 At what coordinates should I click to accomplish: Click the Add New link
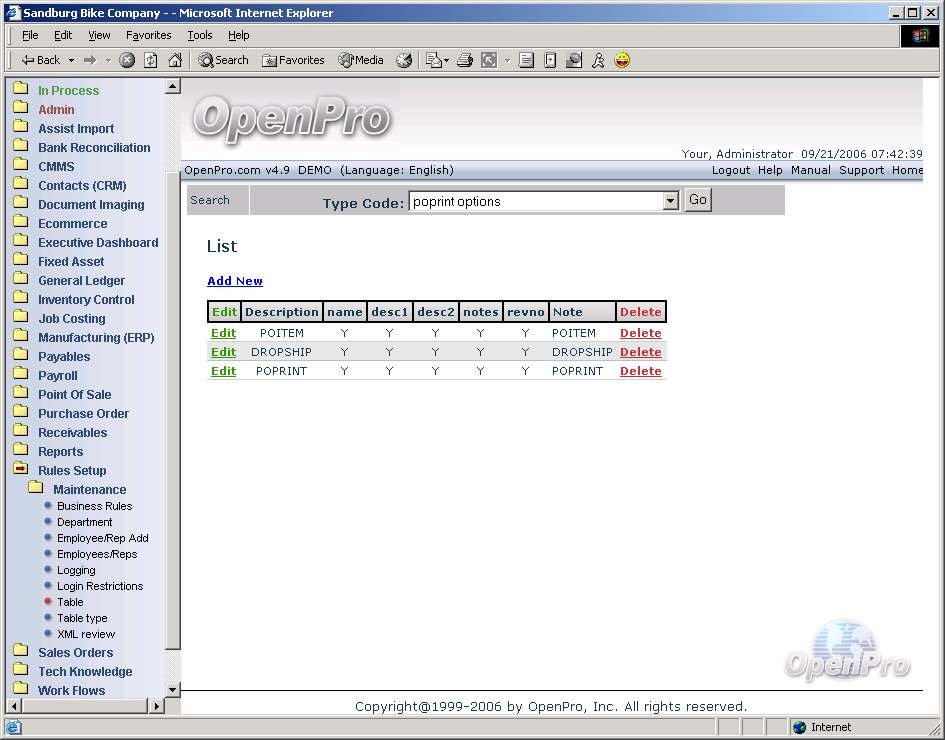235,281
